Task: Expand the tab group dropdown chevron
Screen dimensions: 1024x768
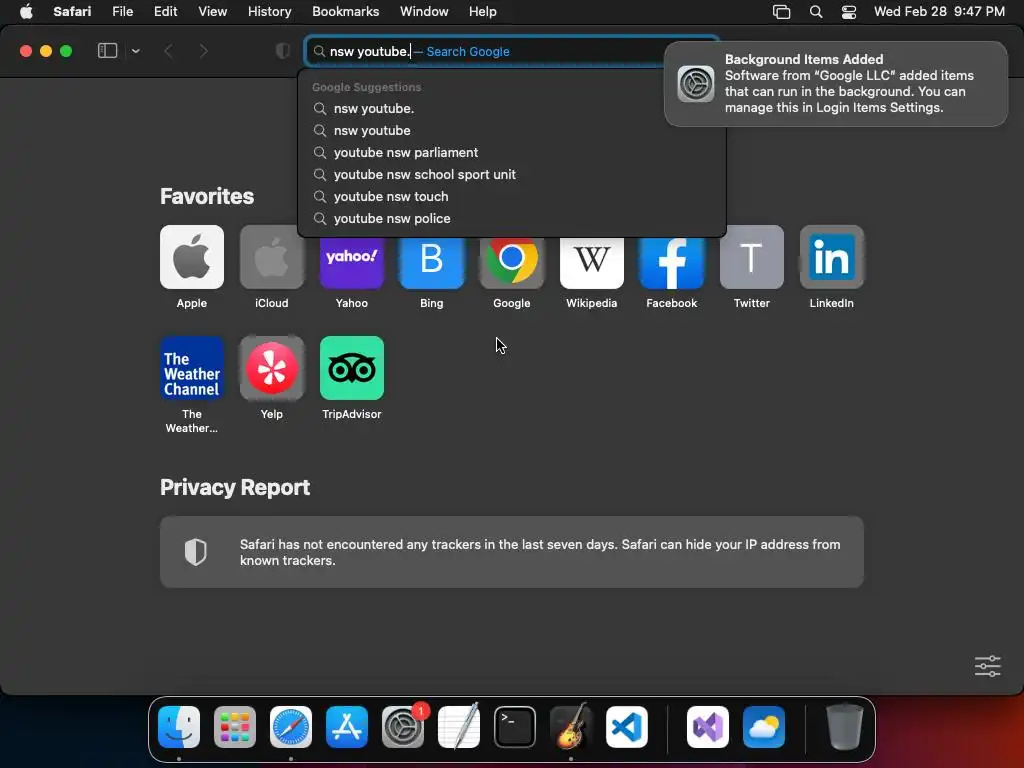Action: (135, 51)
